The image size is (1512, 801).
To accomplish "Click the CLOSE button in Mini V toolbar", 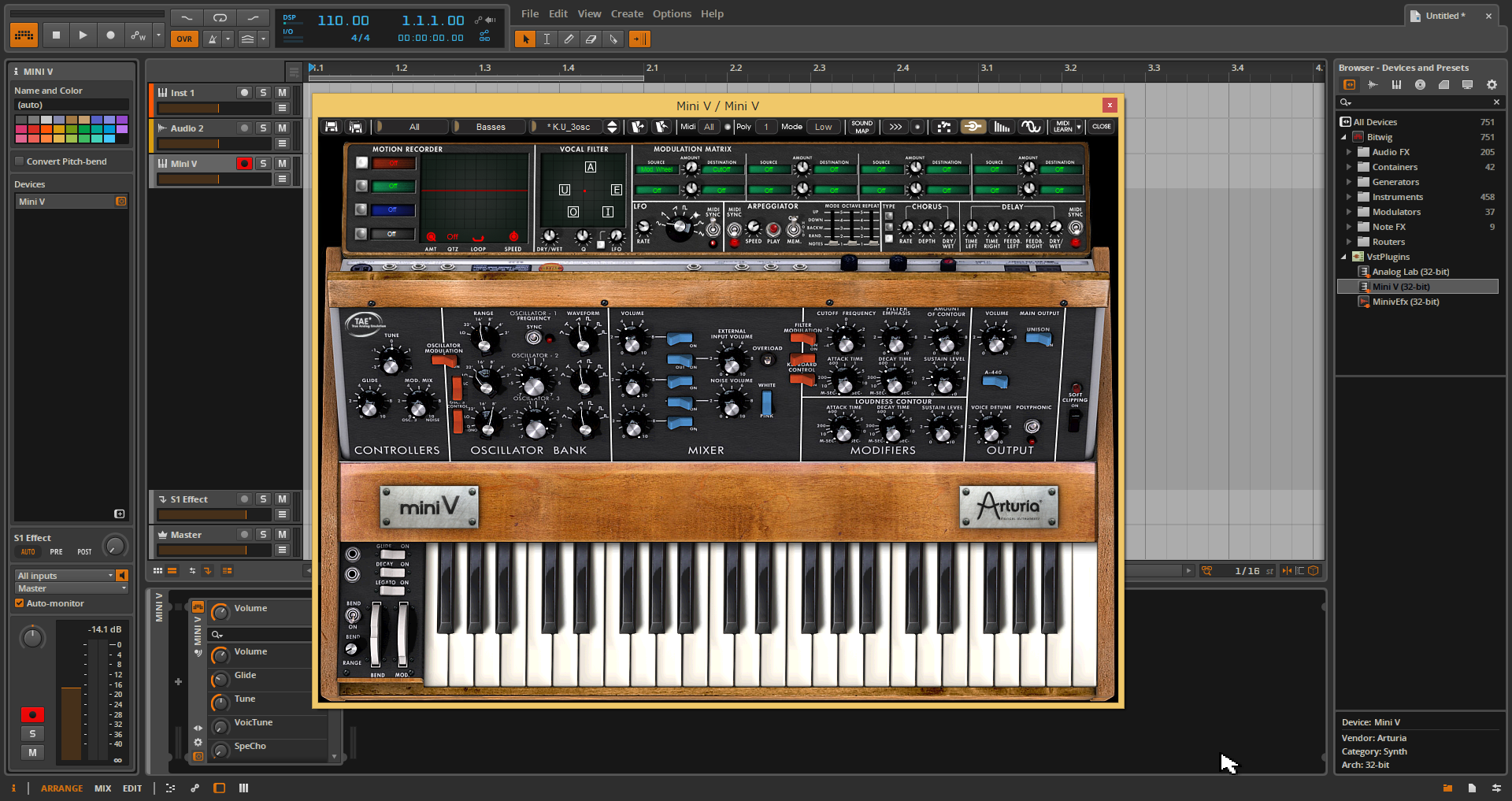I will coord(1102,126).
